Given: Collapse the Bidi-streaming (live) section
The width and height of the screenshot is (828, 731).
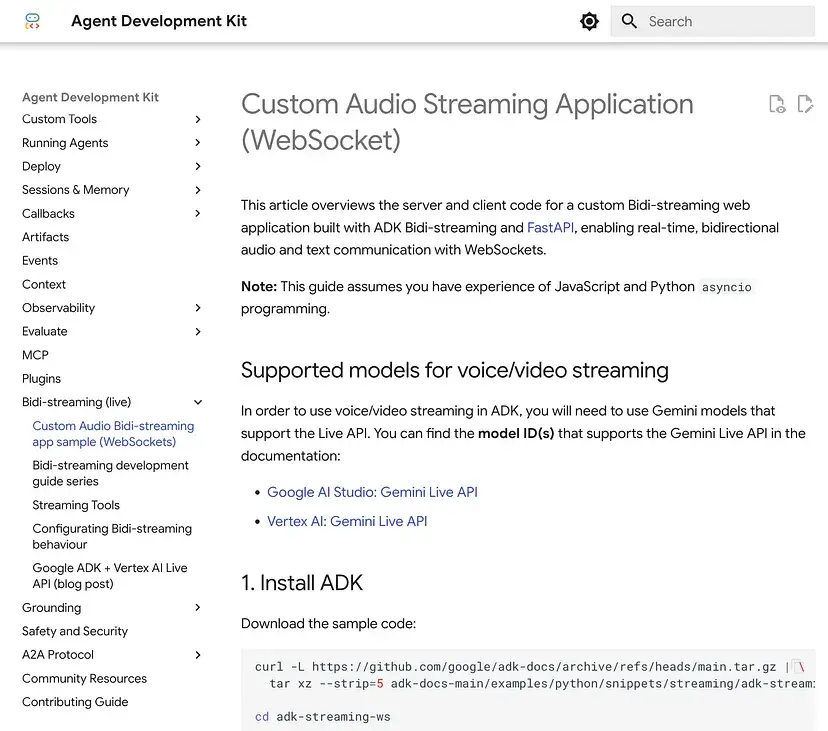Looking at the screenshot, I should coord(198,402).
